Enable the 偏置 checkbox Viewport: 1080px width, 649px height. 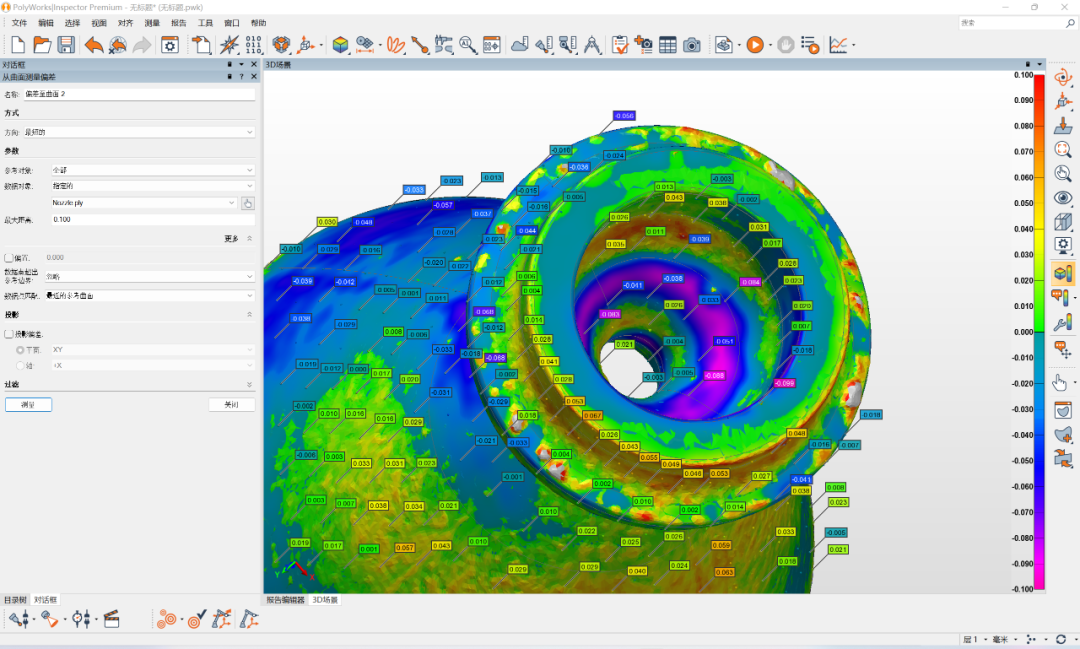click(10, 257)
